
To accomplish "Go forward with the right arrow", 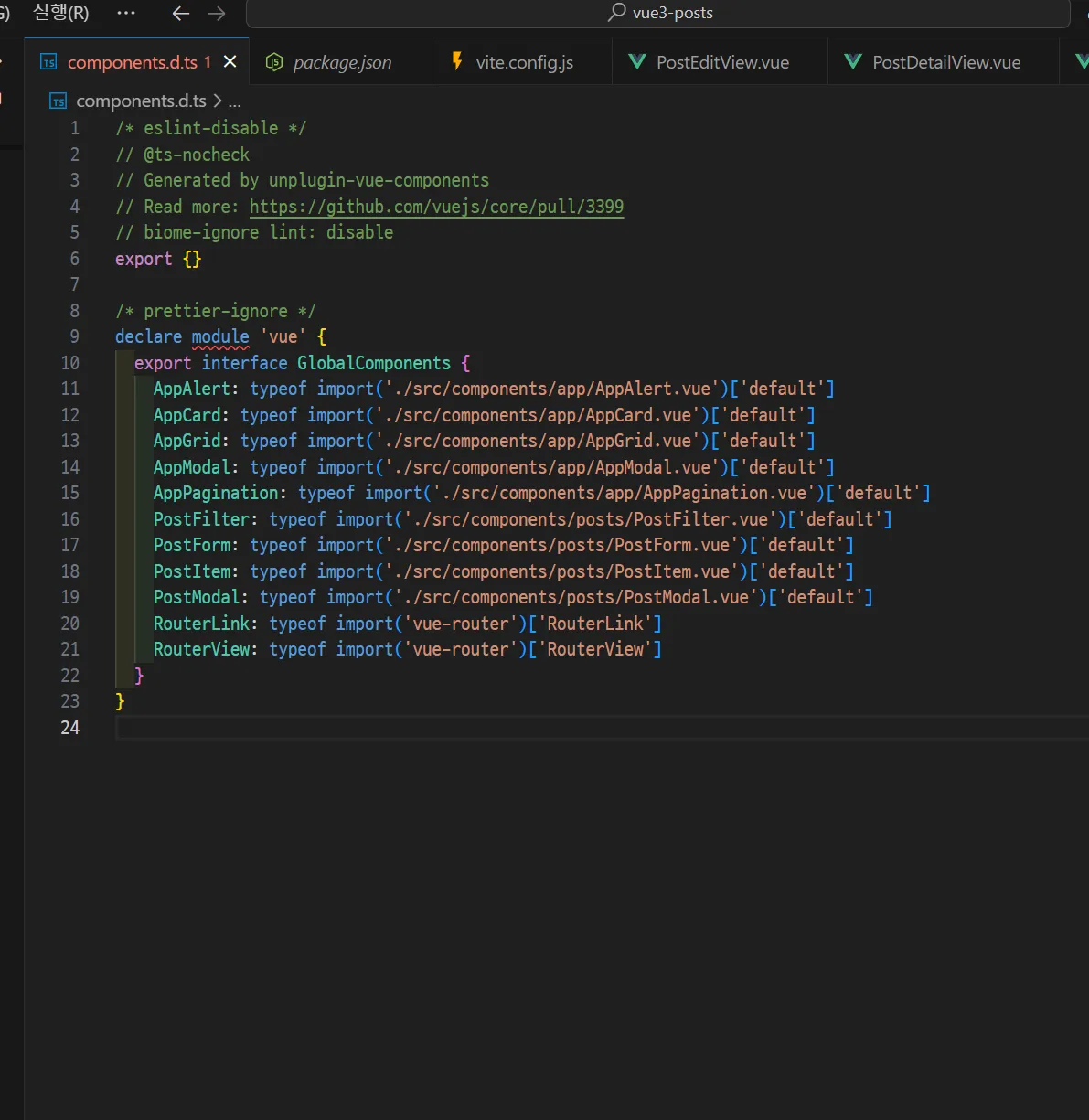I will pyautogui.click(x=217, y=13).
